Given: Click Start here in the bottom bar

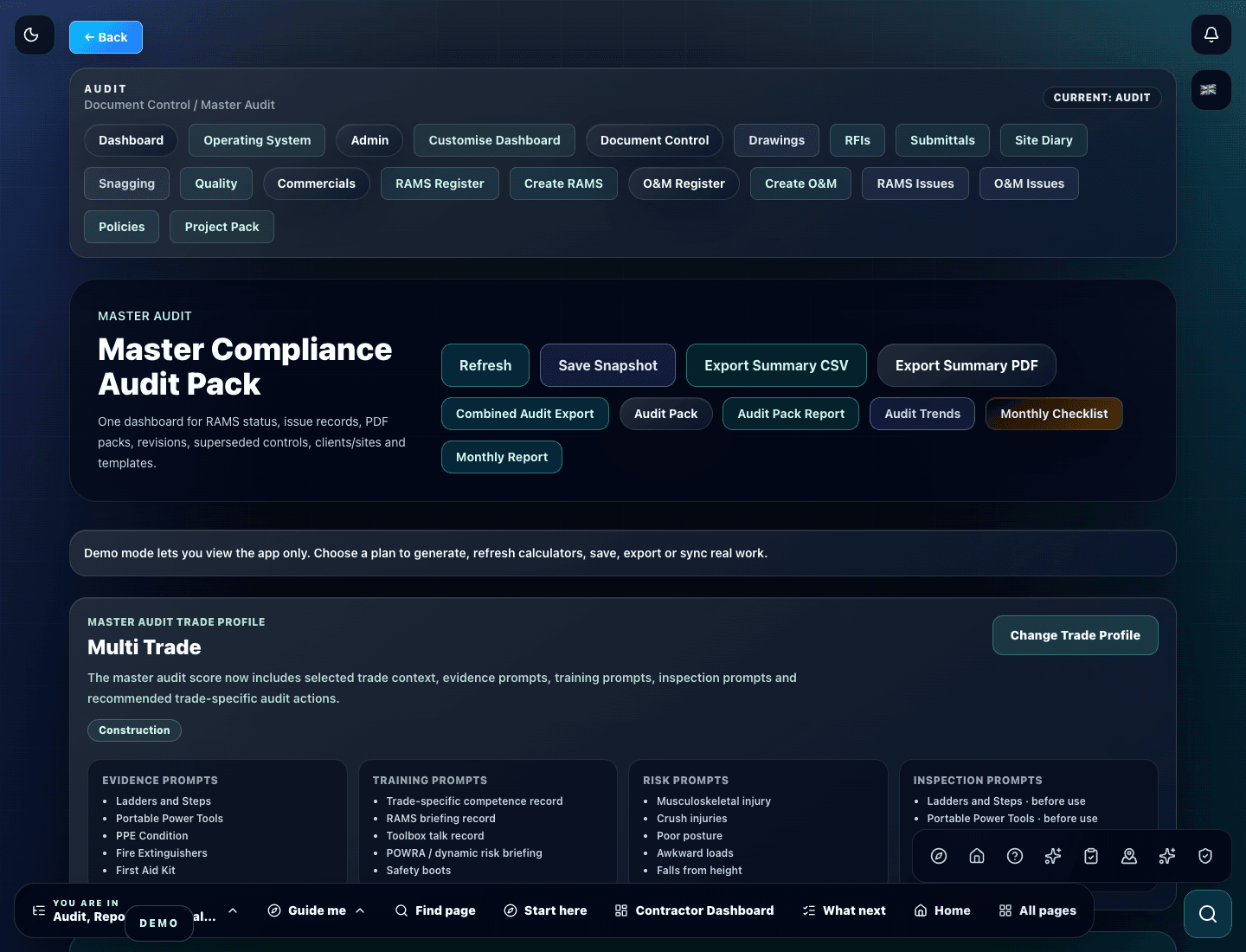Looking at the screenshot, I should [545, 910].
